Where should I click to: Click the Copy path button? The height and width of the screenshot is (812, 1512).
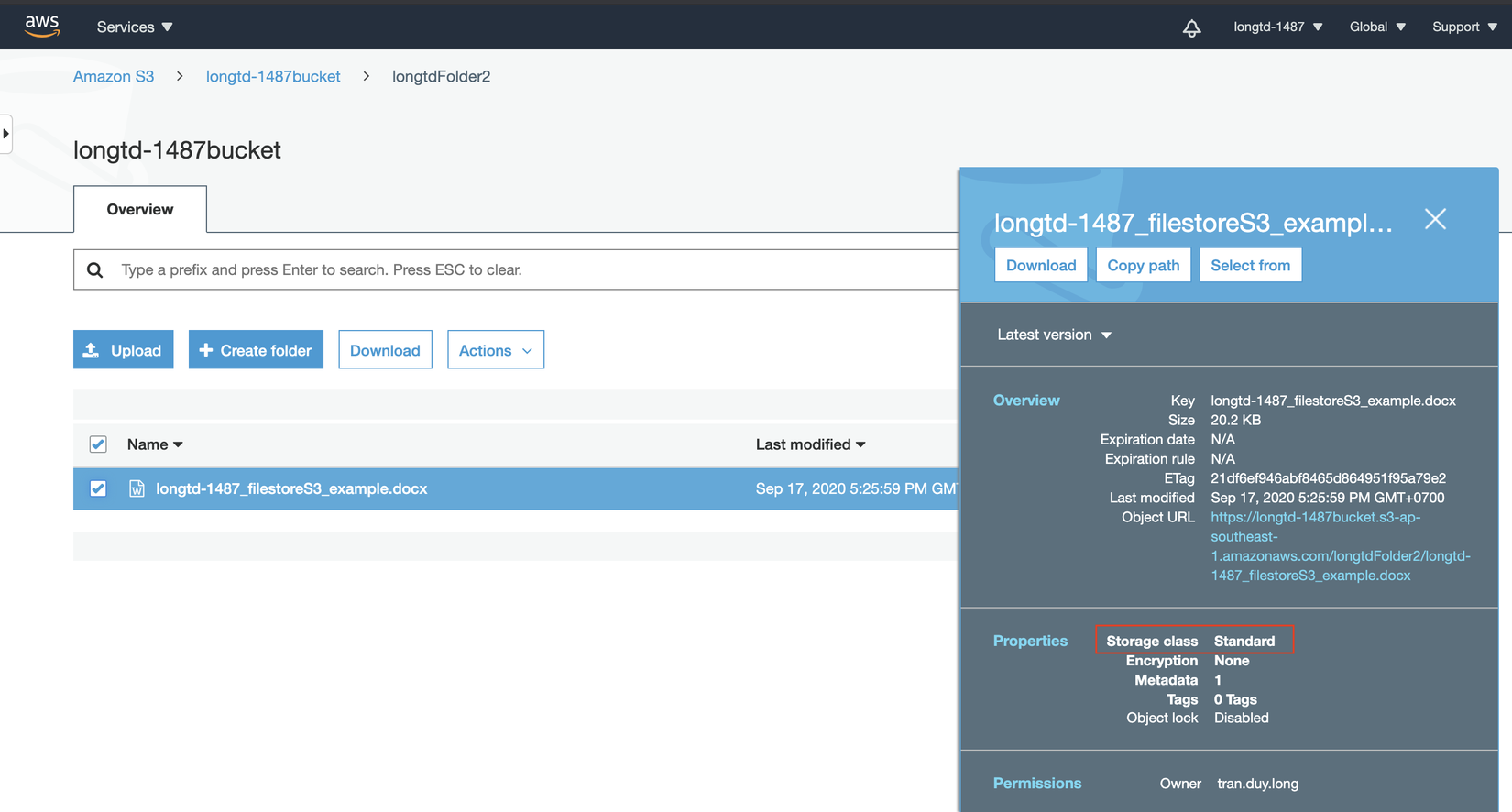[1144, 265]
